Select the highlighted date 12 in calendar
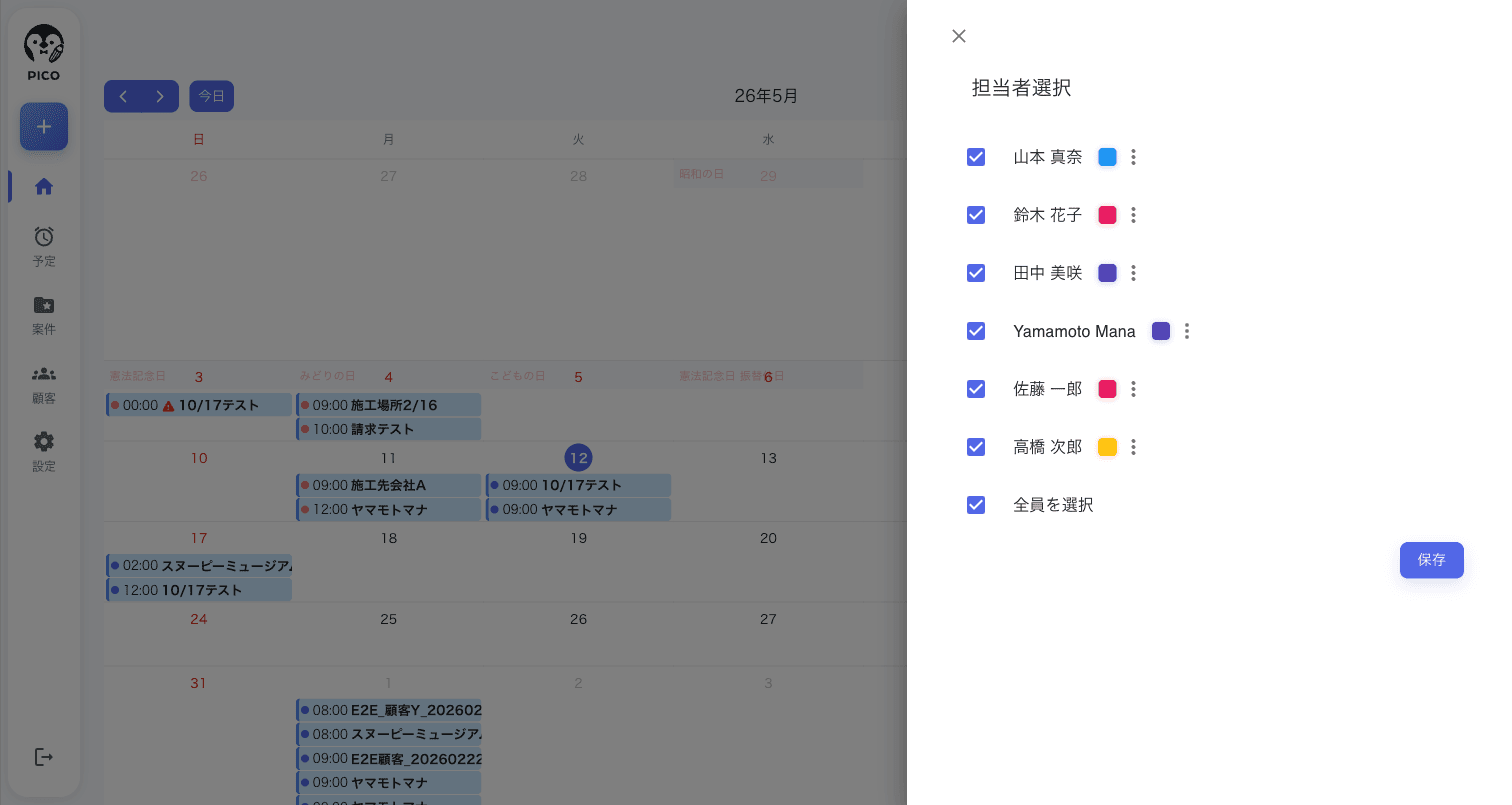This screenshot has width=1512, height=805. pos(578,458)
